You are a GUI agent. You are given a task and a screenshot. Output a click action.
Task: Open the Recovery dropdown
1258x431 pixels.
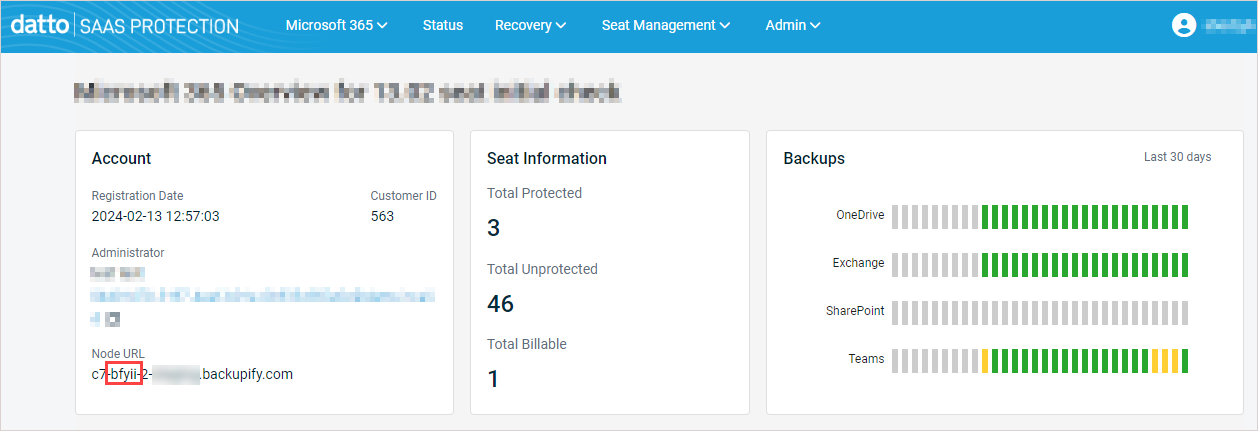[530, 26]
